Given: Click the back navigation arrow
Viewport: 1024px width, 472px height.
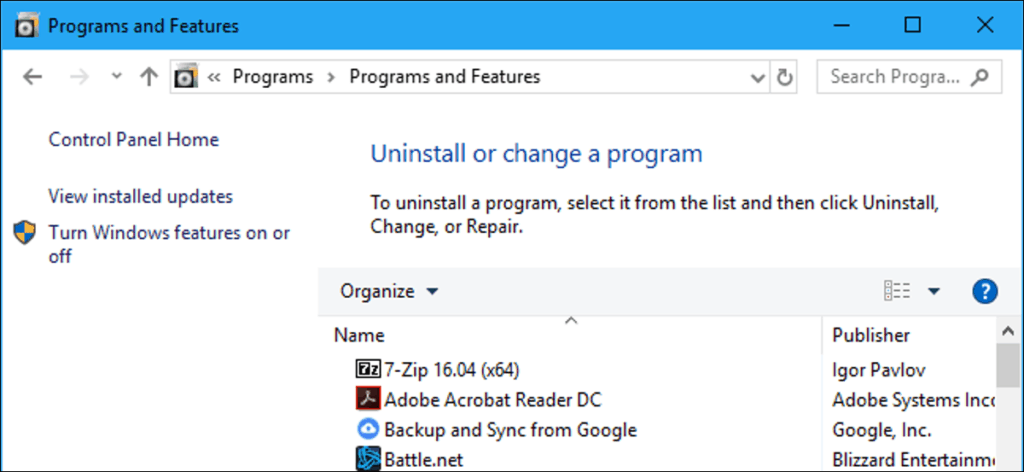Looking at the screenshot, I should click(32, 77).
